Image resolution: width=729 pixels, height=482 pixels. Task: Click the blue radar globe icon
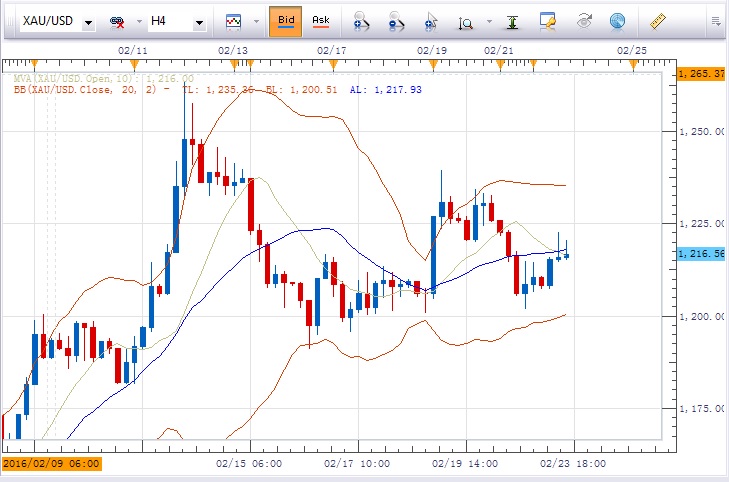tap(617, 21)
